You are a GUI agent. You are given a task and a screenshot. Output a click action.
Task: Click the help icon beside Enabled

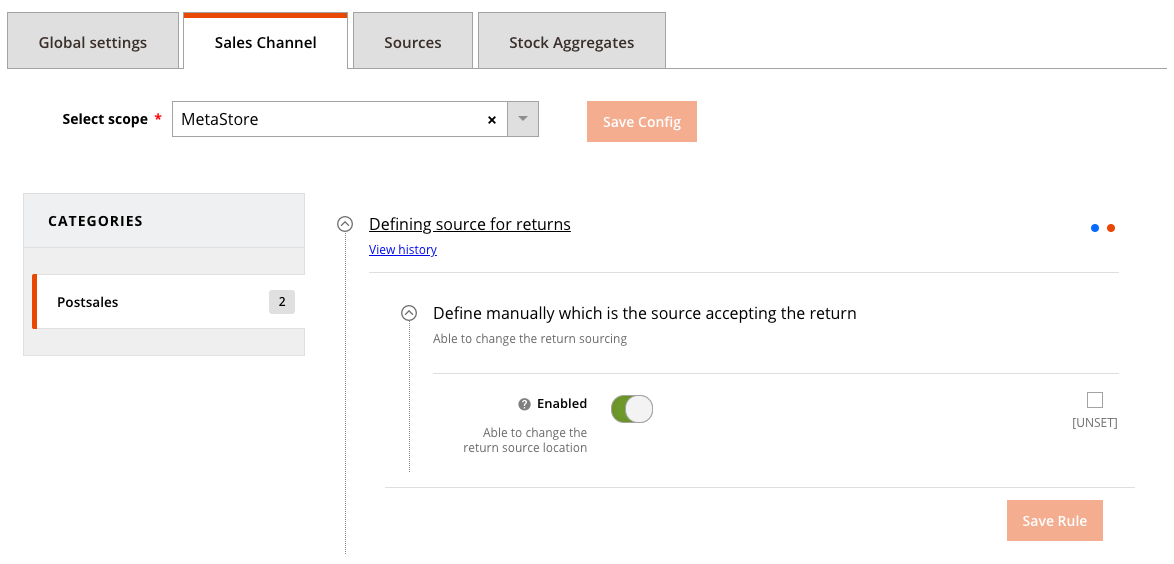point(525,404)
